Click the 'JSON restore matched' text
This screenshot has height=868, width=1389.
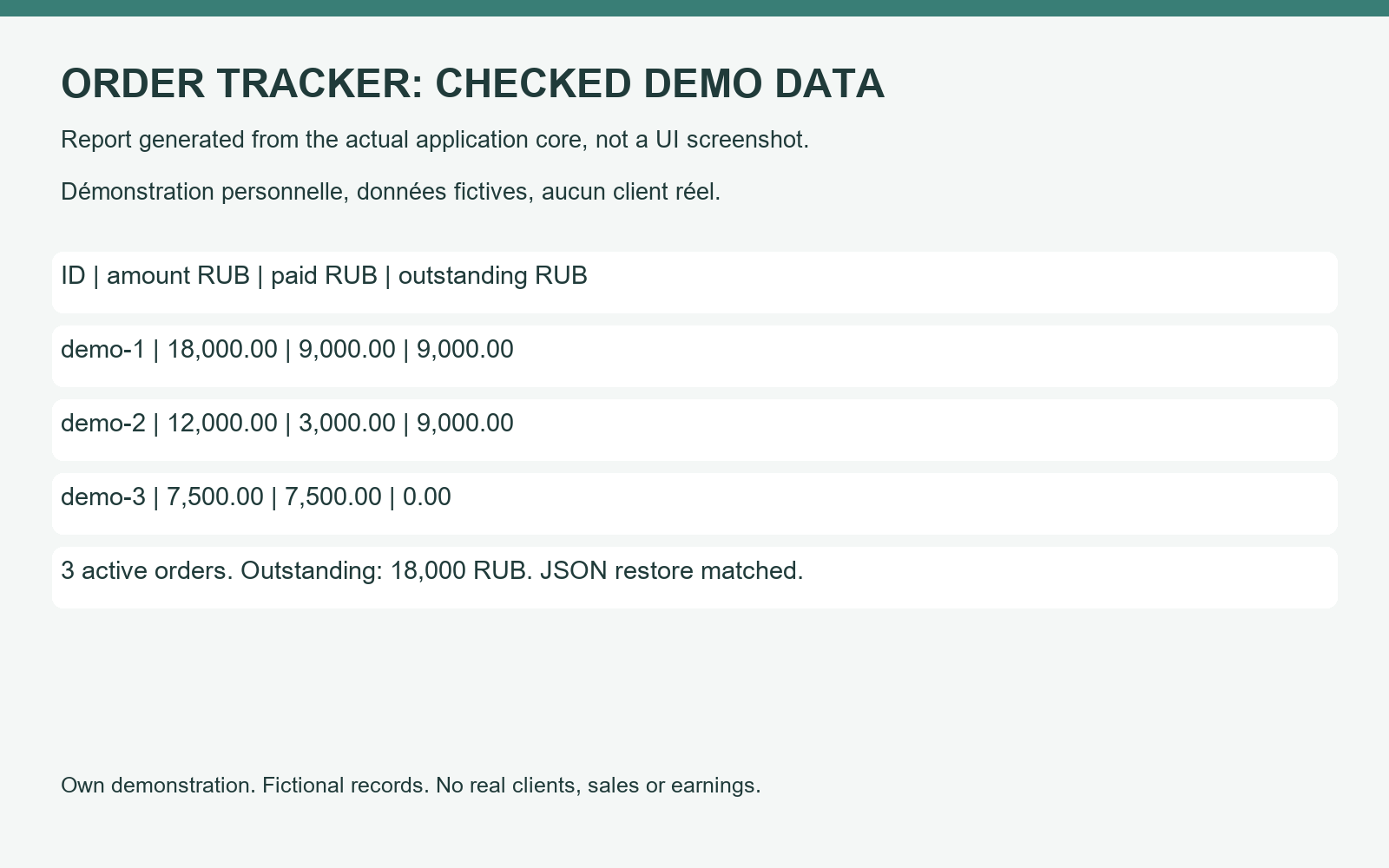(x=672, y=571)
